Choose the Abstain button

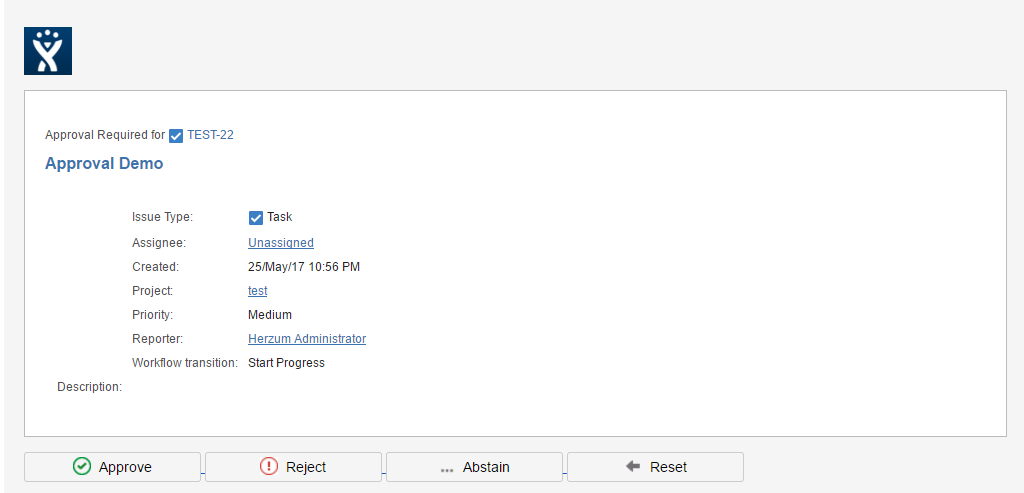click(474, 467)
